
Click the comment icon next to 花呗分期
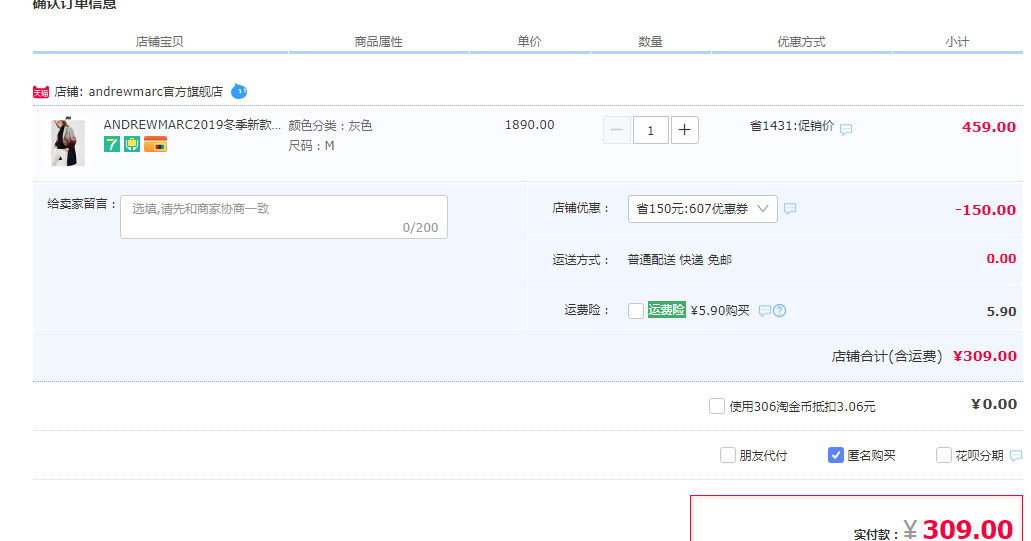(x=1016, y=456)
